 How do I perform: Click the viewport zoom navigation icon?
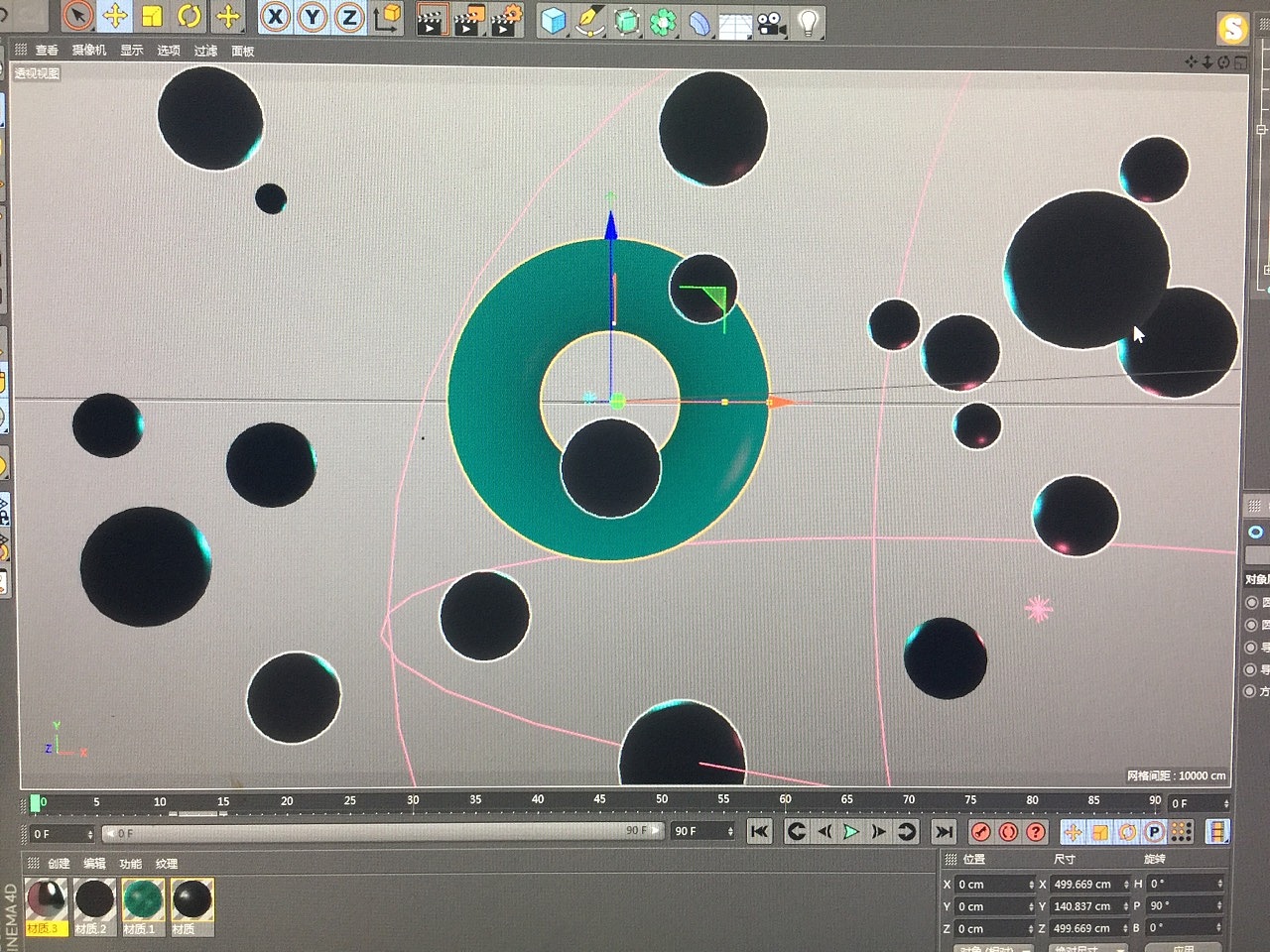pos(1207,61)
